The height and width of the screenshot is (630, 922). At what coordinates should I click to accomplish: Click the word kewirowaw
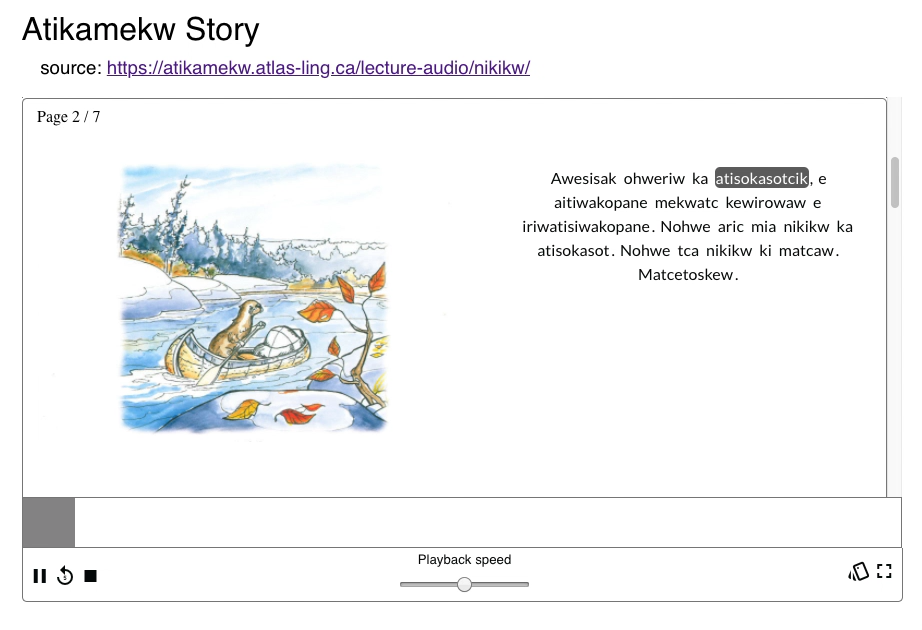point(766,203)
